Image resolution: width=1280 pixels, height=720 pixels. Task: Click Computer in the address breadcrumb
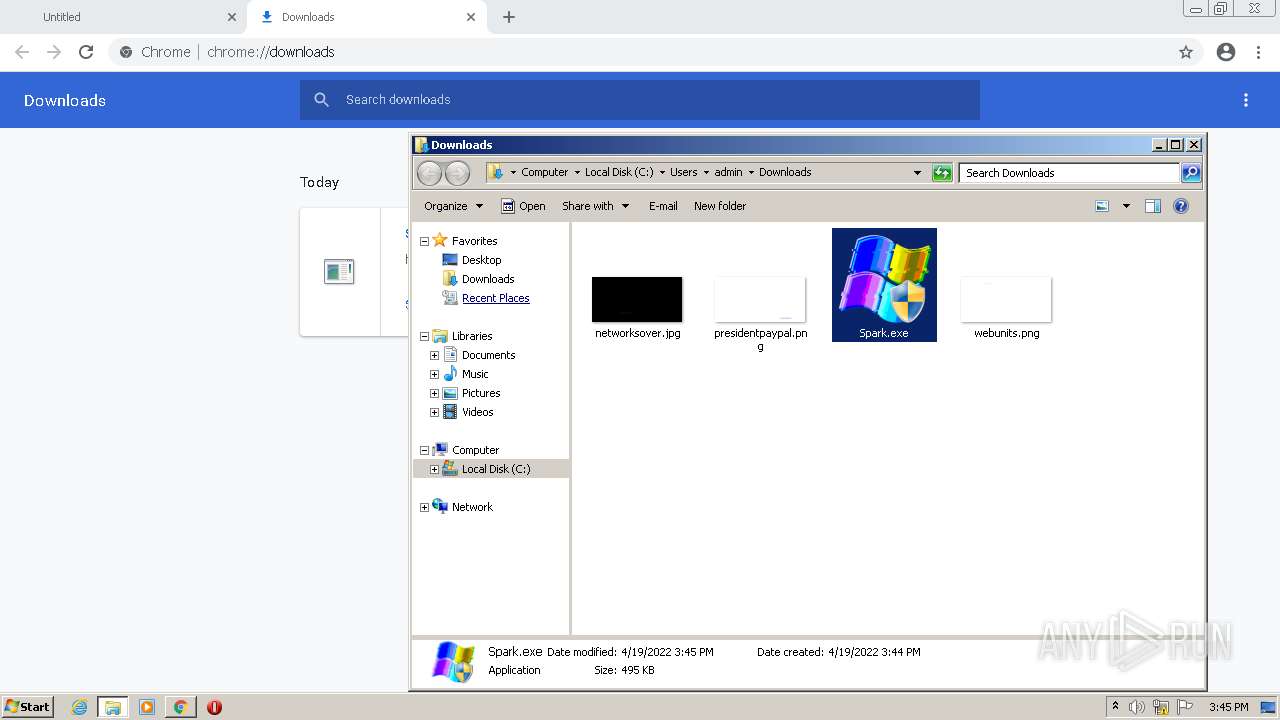544,172
